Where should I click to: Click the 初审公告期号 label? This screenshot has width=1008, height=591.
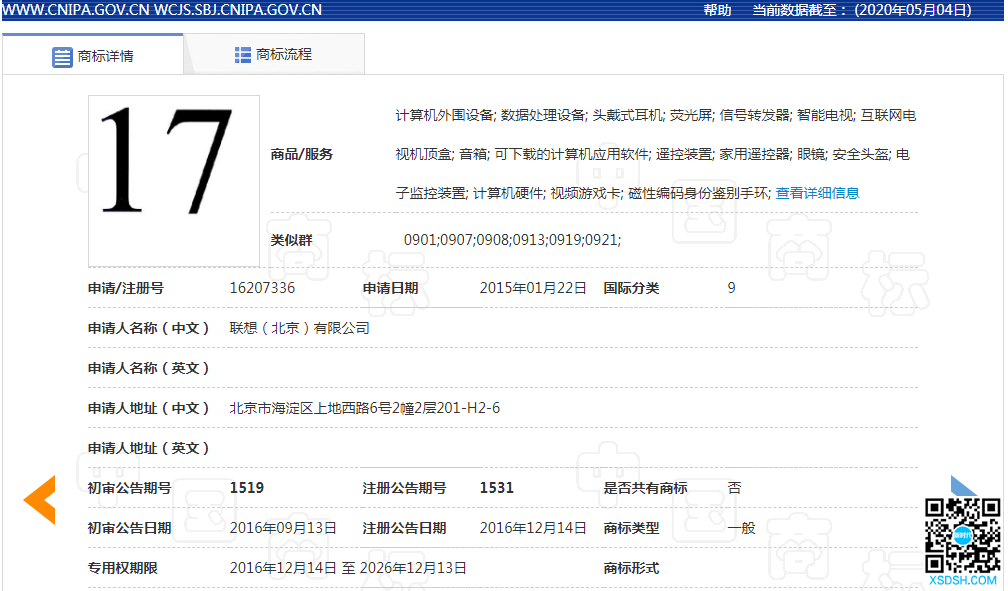[x=129, y=487]
